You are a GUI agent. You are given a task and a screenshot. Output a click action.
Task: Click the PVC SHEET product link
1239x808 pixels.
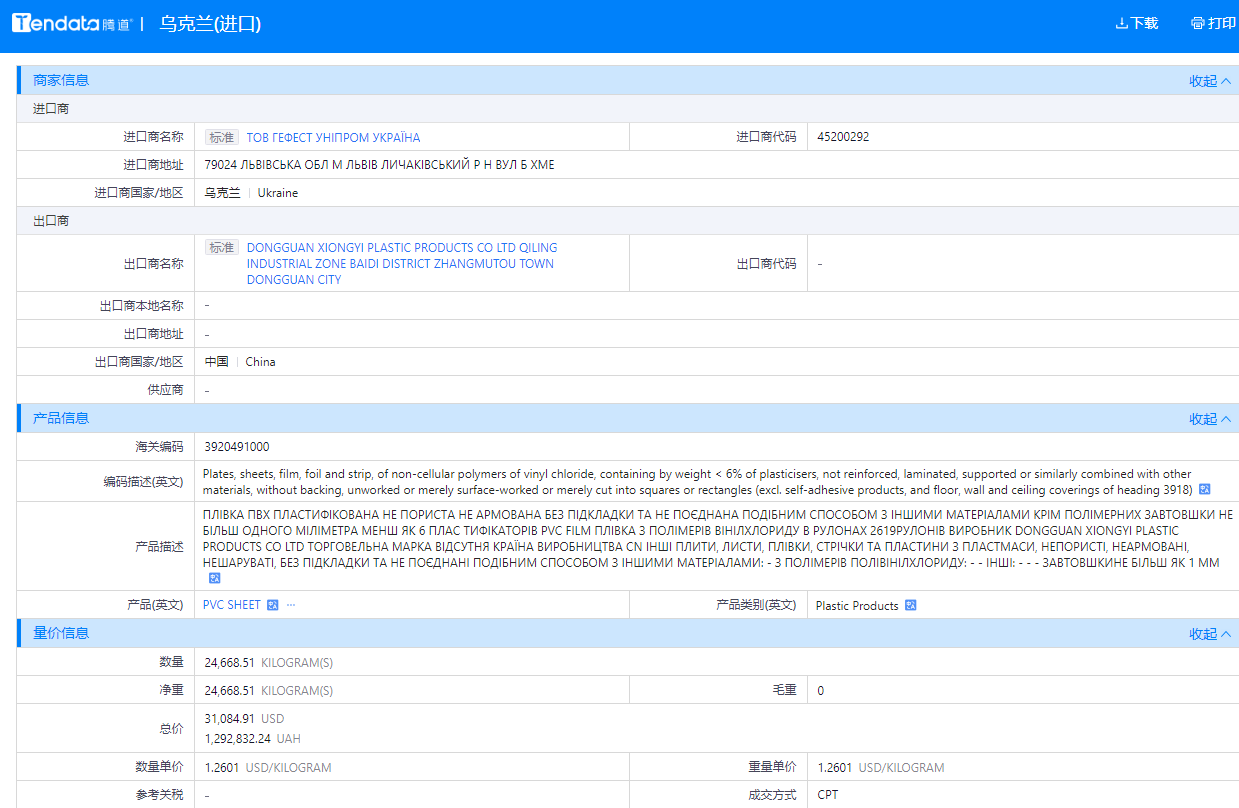pyautogui.click(x=231, y=605)
